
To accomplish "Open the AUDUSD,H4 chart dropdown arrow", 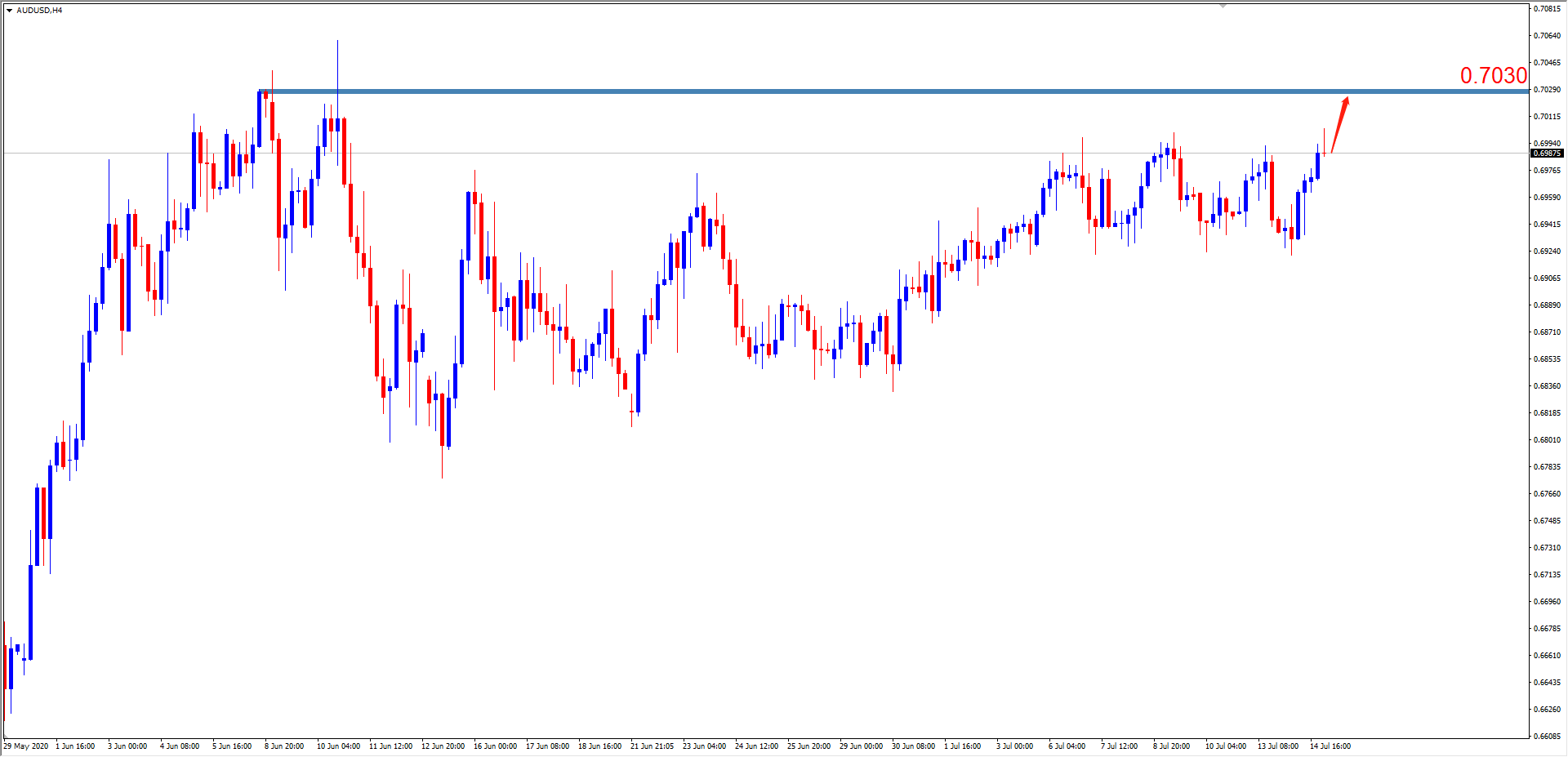I will pyautogui.click(x=9, y=11).
